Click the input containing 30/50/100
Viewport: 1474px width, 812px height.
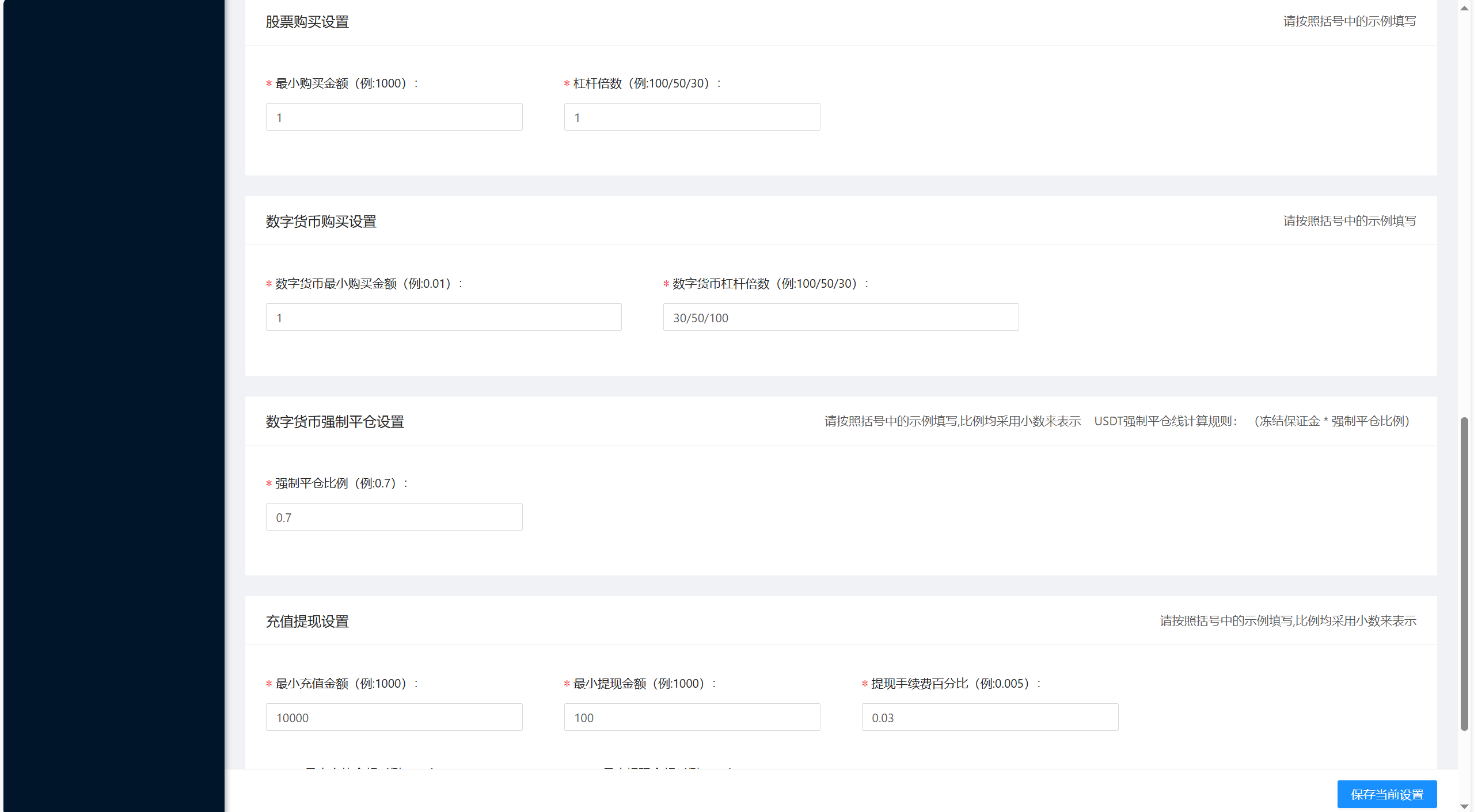[x=840, y=317]
